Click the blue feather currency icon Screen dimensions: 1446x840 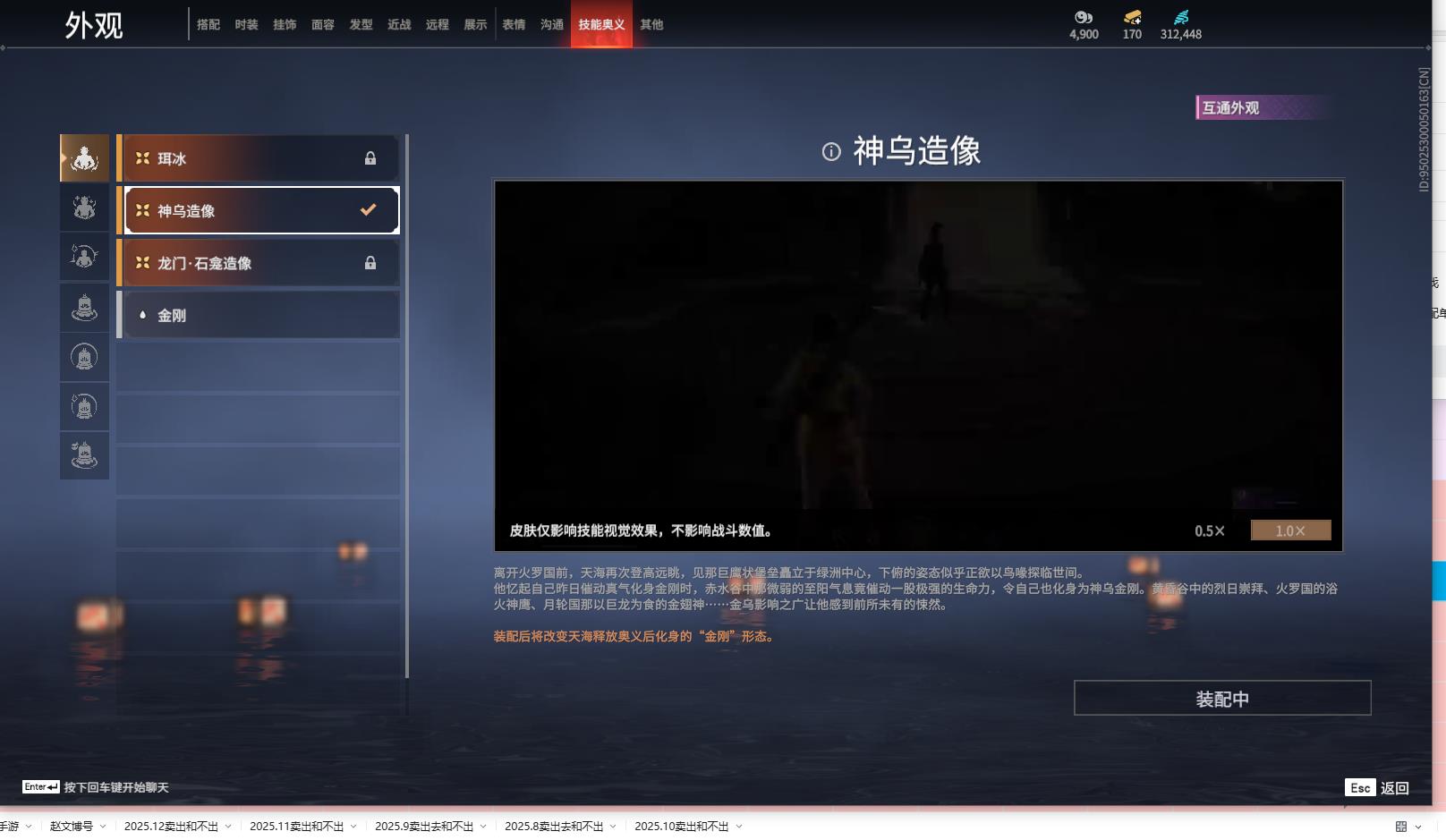click(1181, 17)
